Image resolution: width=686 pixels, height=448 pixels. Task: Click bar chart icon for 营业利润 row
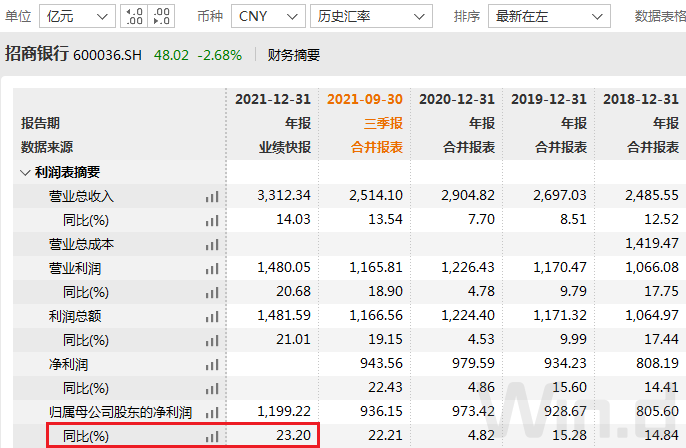point(211,268)
